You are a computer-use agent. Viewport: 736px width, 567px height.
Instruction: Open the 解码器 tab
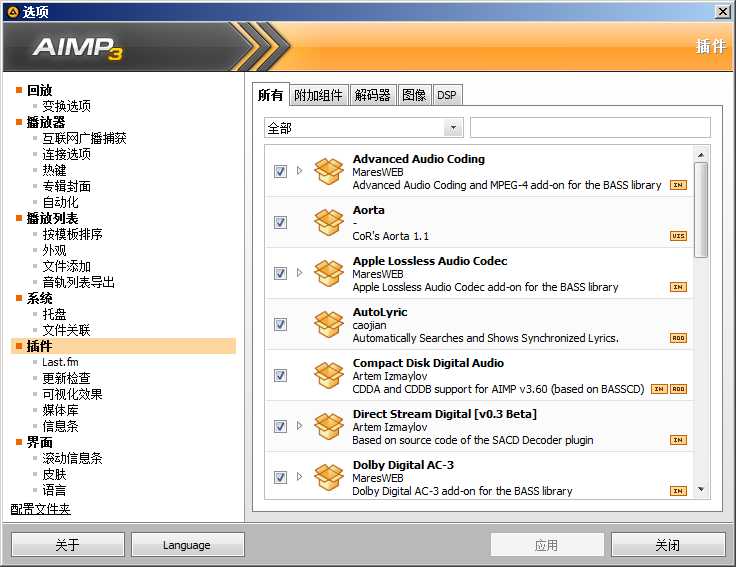pos(373,95)
